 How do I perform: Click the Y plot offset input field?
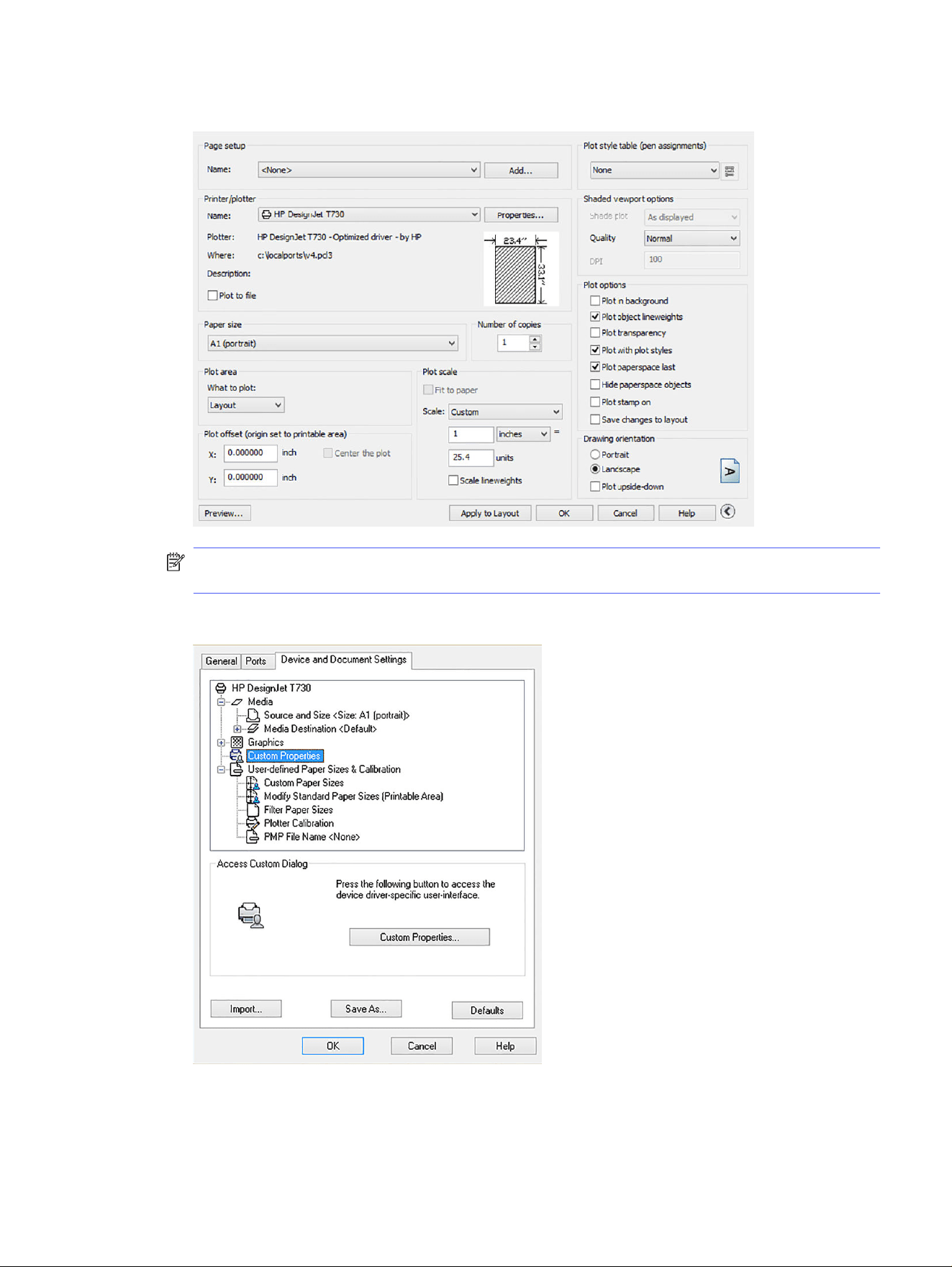pos(250,478)
